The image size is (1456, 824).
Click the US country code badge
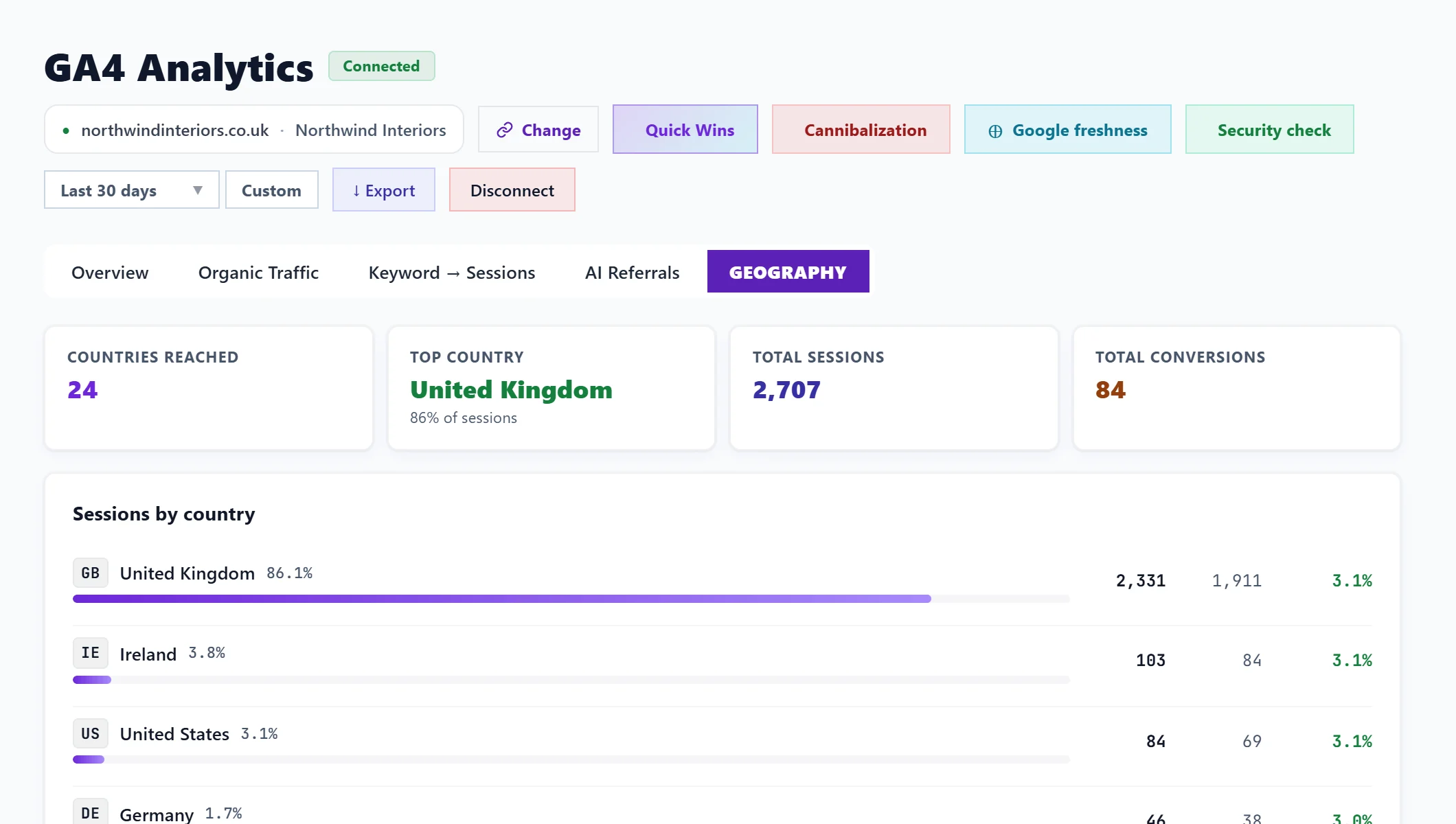91,733
